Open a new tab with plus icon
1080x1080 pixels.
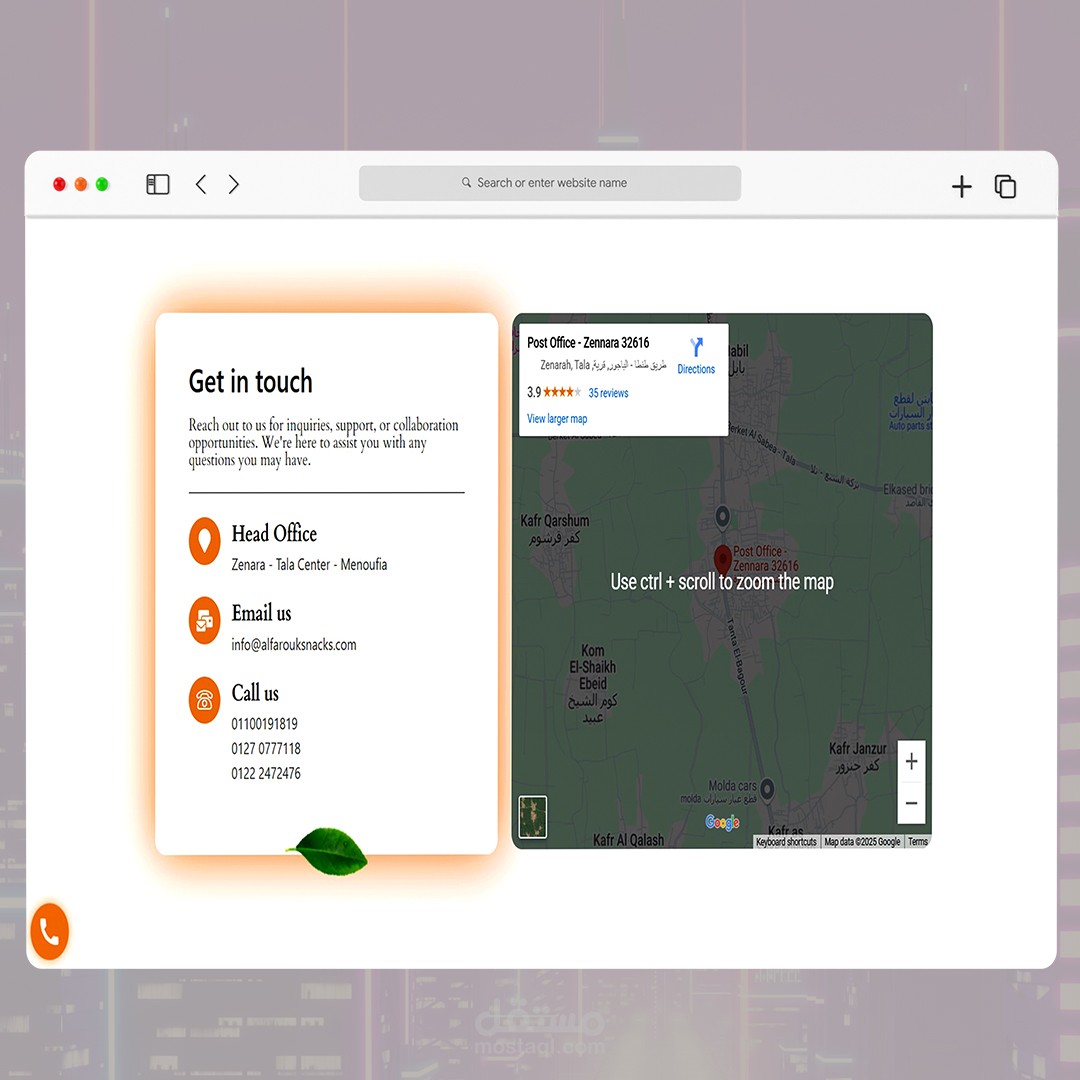point(962,186)
